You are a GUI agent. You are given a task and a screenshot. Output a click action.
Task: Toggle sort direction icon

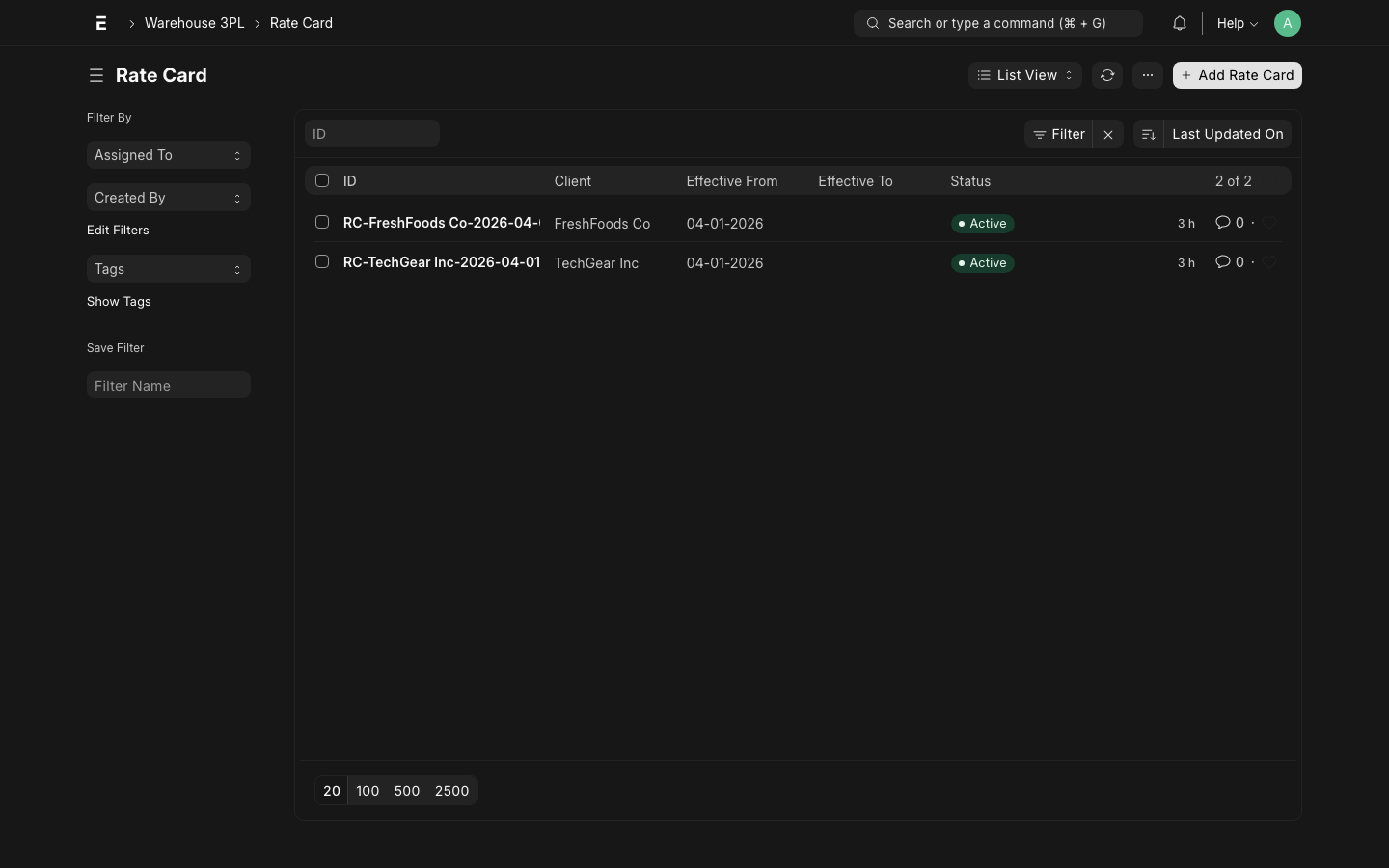point(1149,135)
